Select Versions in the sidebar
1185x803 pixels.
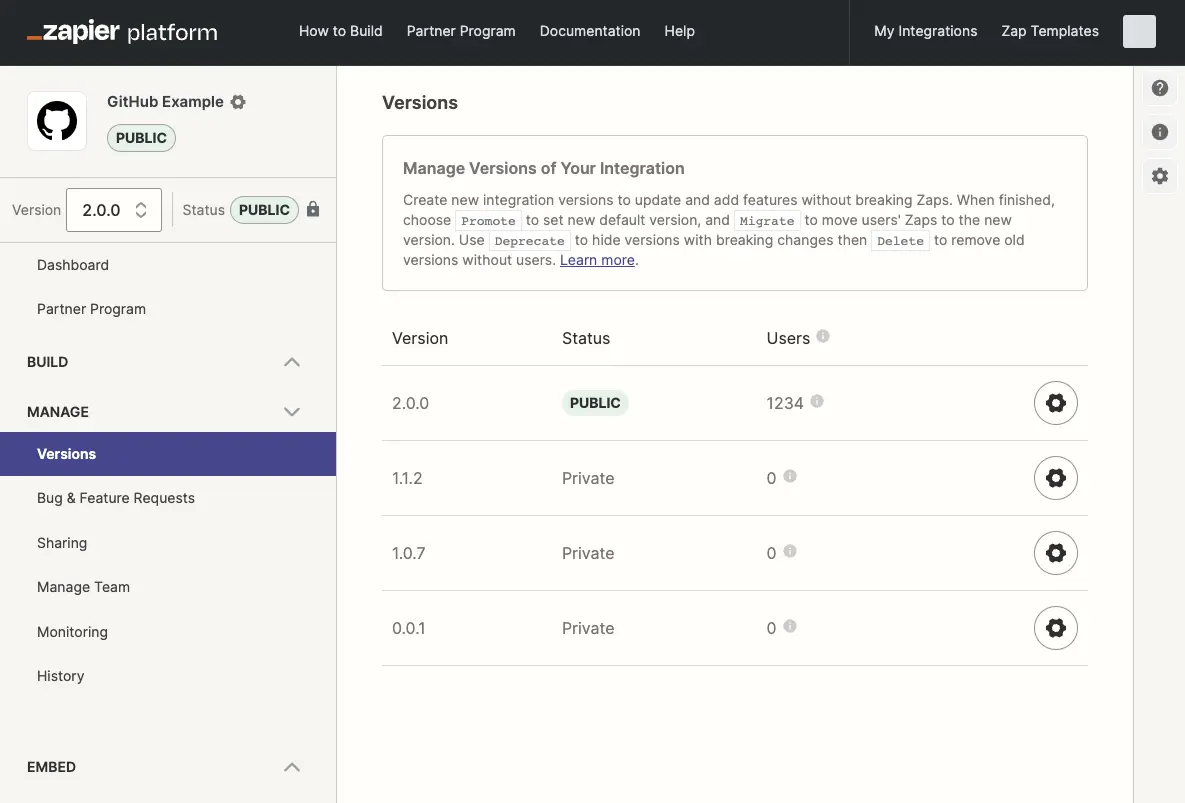[168, 454]
